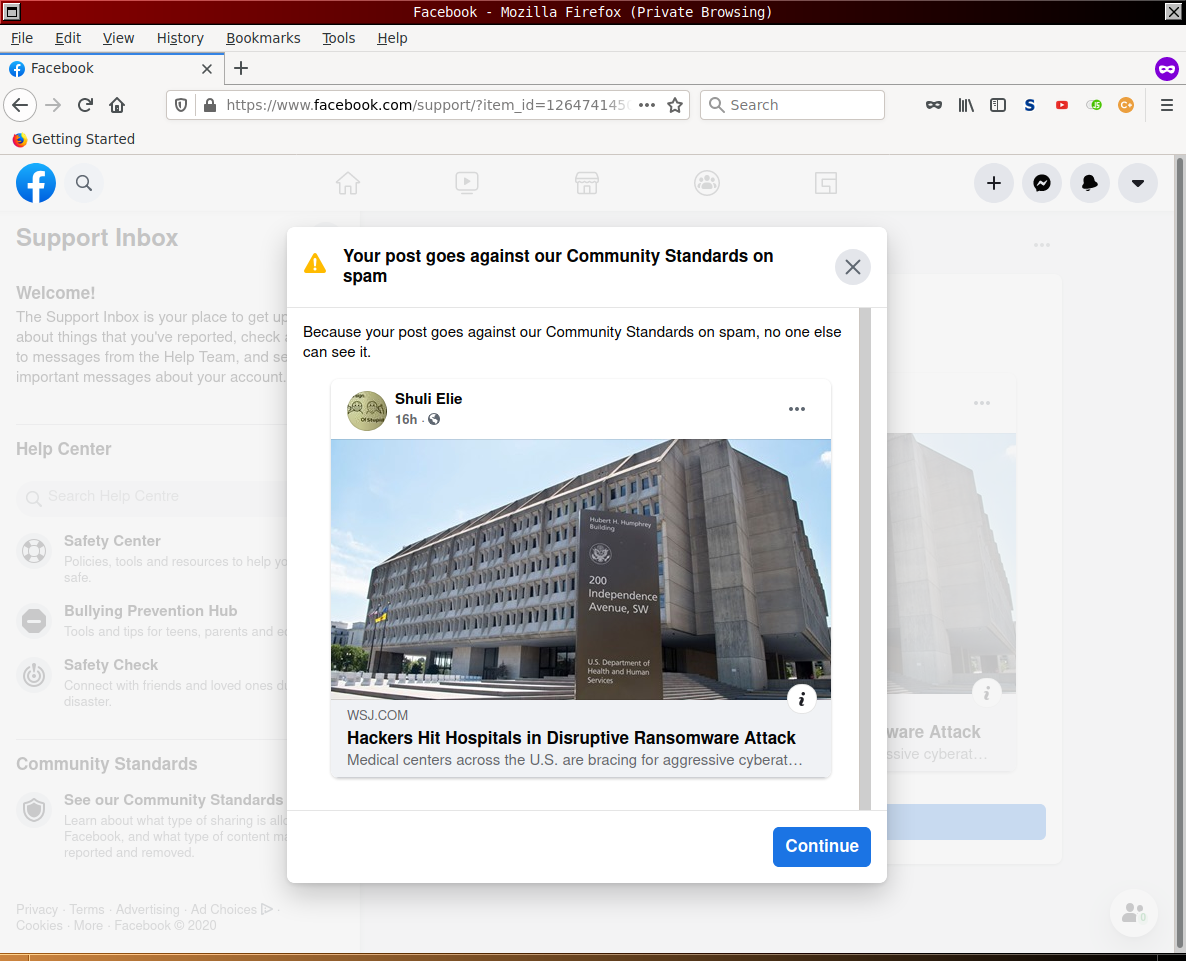Click the Firefox Search input field

[792, 105]
